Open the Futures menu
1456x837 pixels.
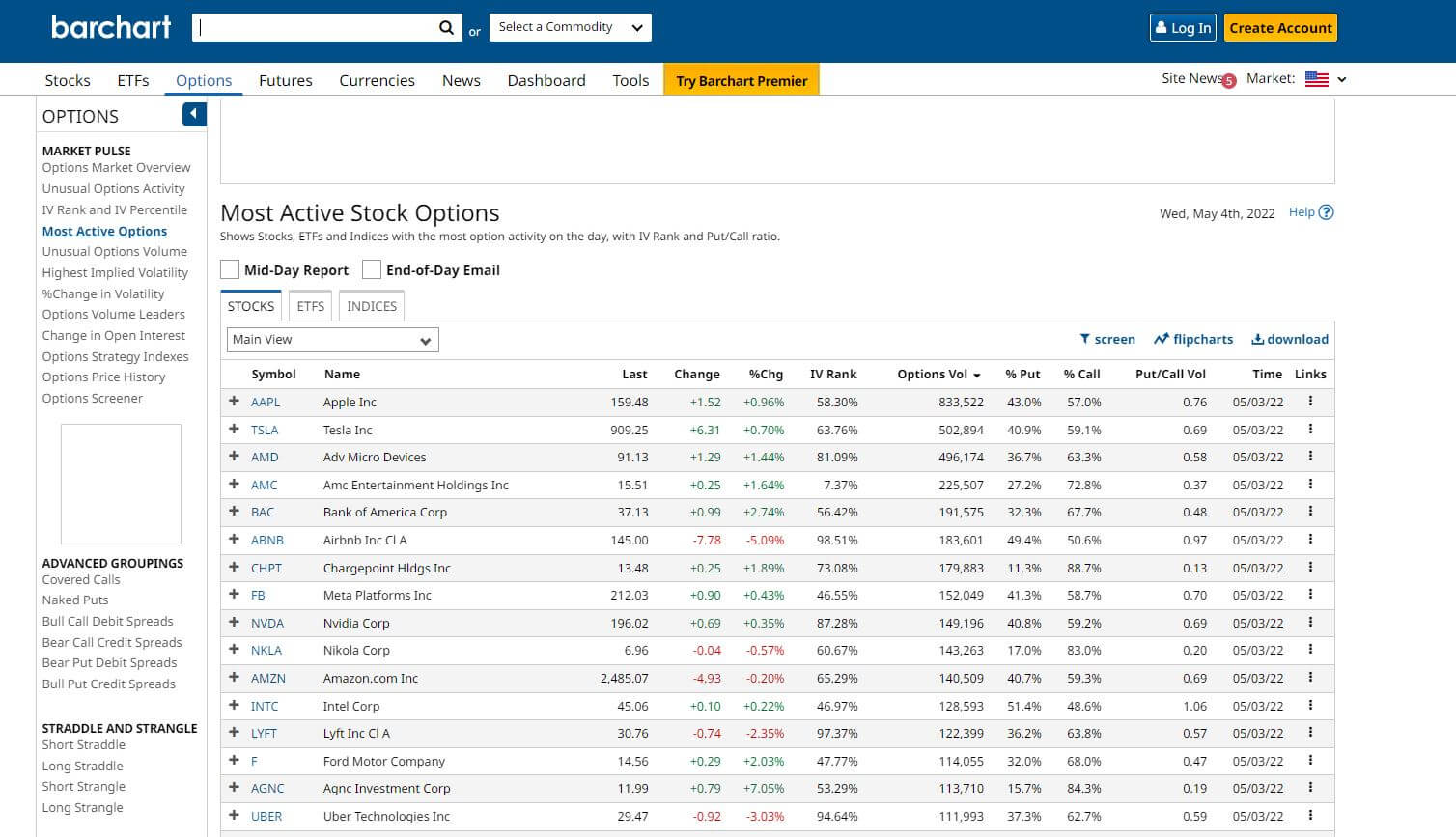click(286, 80)
